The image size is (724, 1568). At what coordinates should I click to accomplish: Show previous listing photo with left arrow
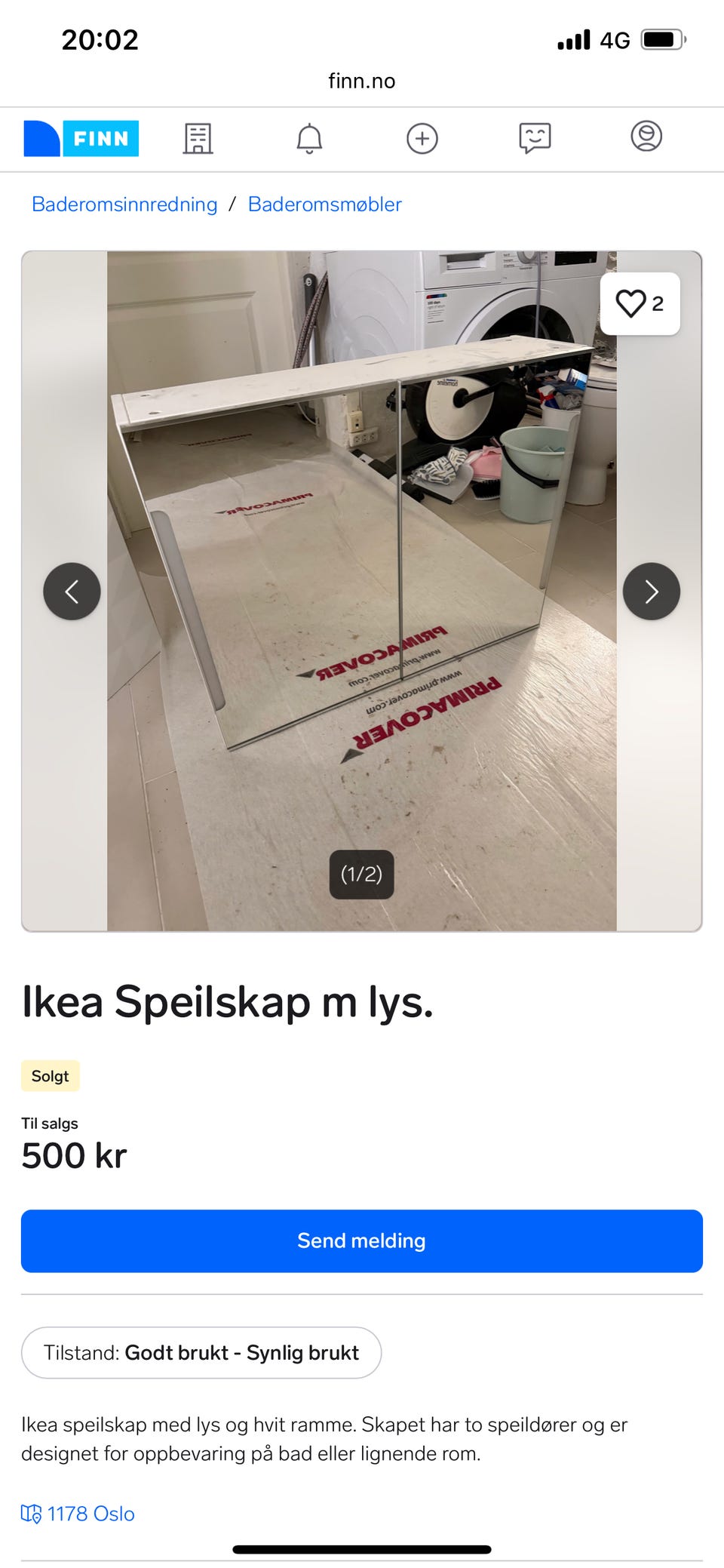72,592
